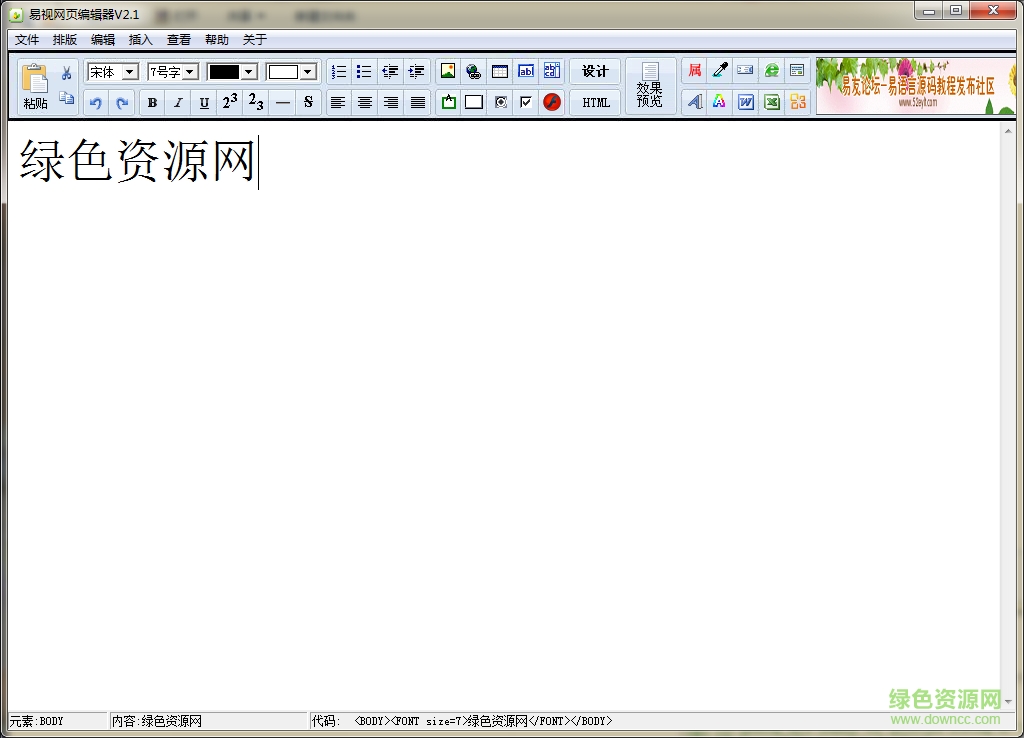
Task: Click the 效果预览 preview button
Action: click(650, 86)
